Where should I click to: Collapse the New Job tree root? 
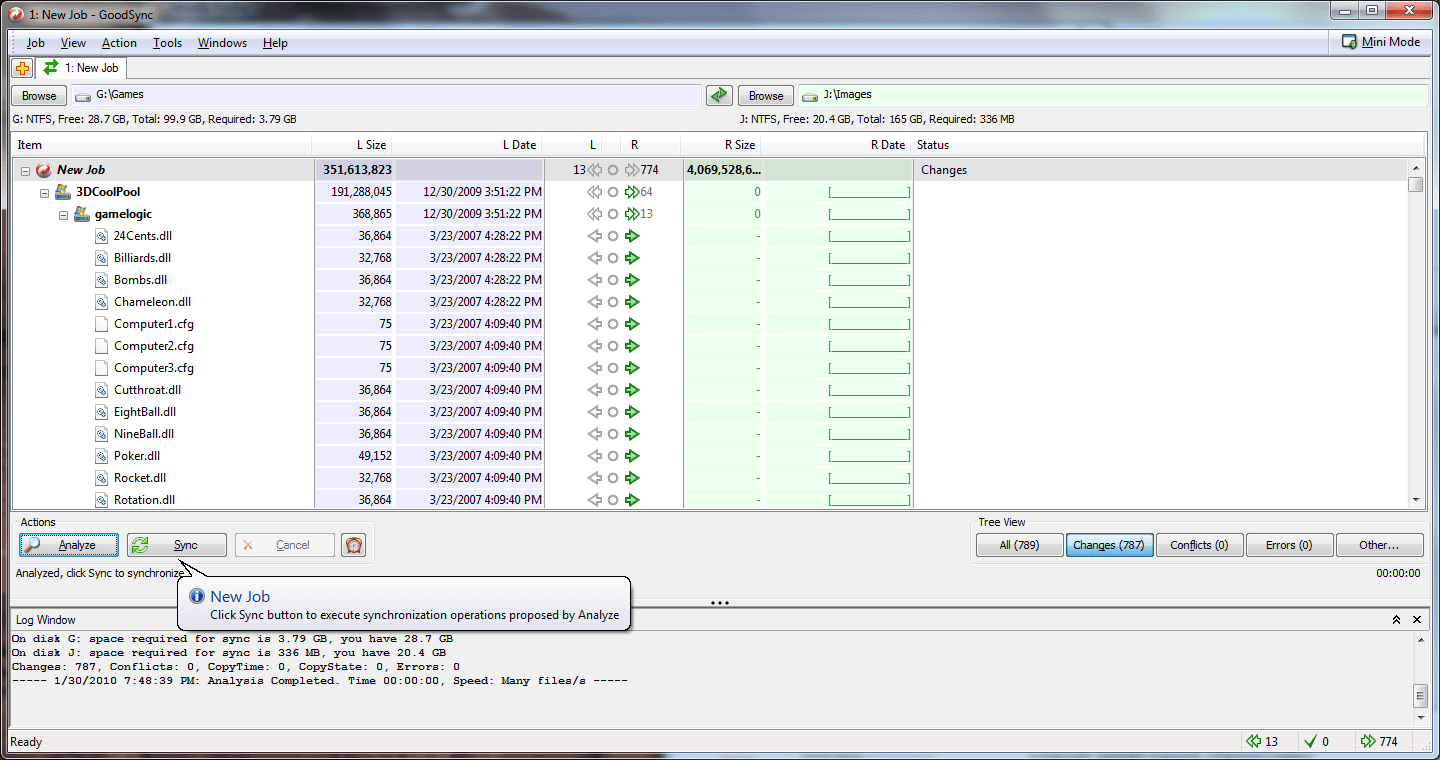(x=25, y=170)
